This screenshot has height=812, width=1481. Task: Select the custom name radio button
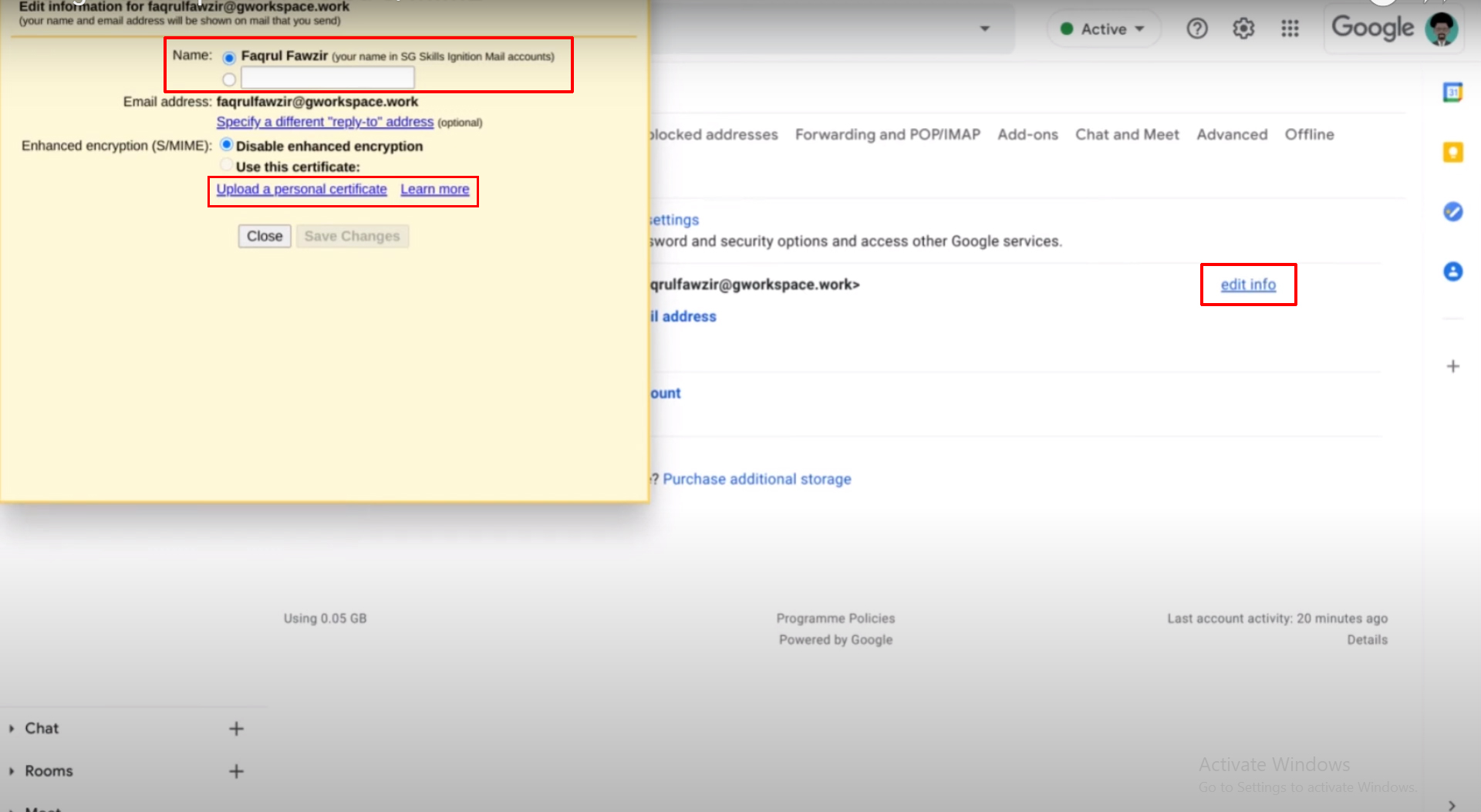[x=228, y=79]
